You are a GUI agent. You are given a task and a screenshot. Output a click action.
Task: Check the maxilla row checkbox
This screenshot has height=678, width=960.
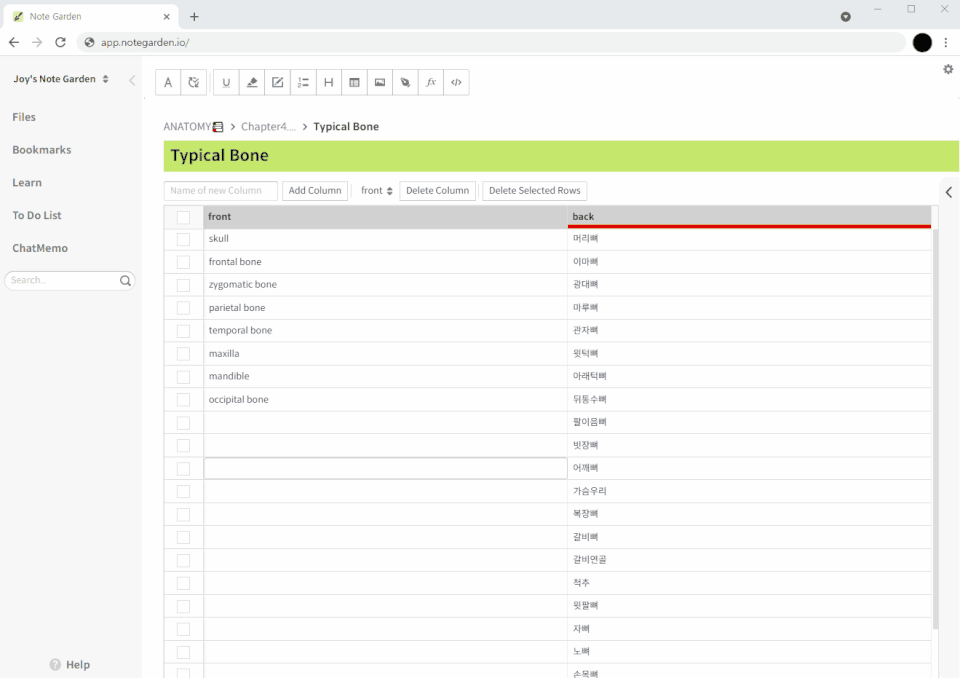183,354
